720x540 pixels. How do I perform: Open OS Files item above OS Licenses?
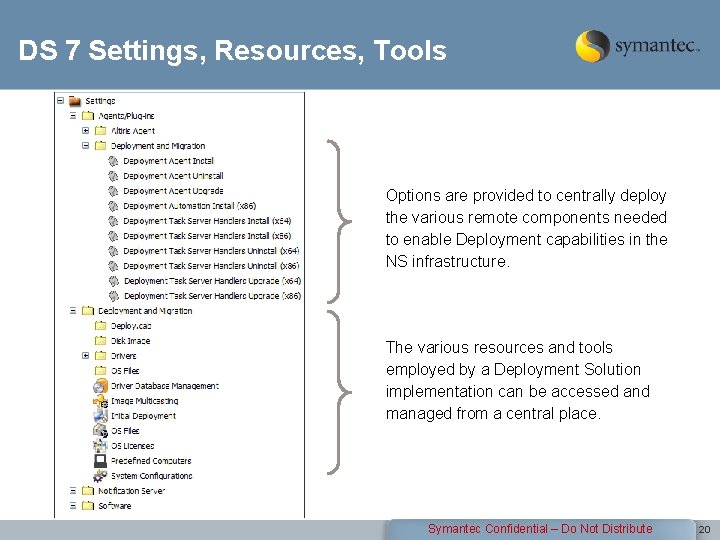coord(100,431)
